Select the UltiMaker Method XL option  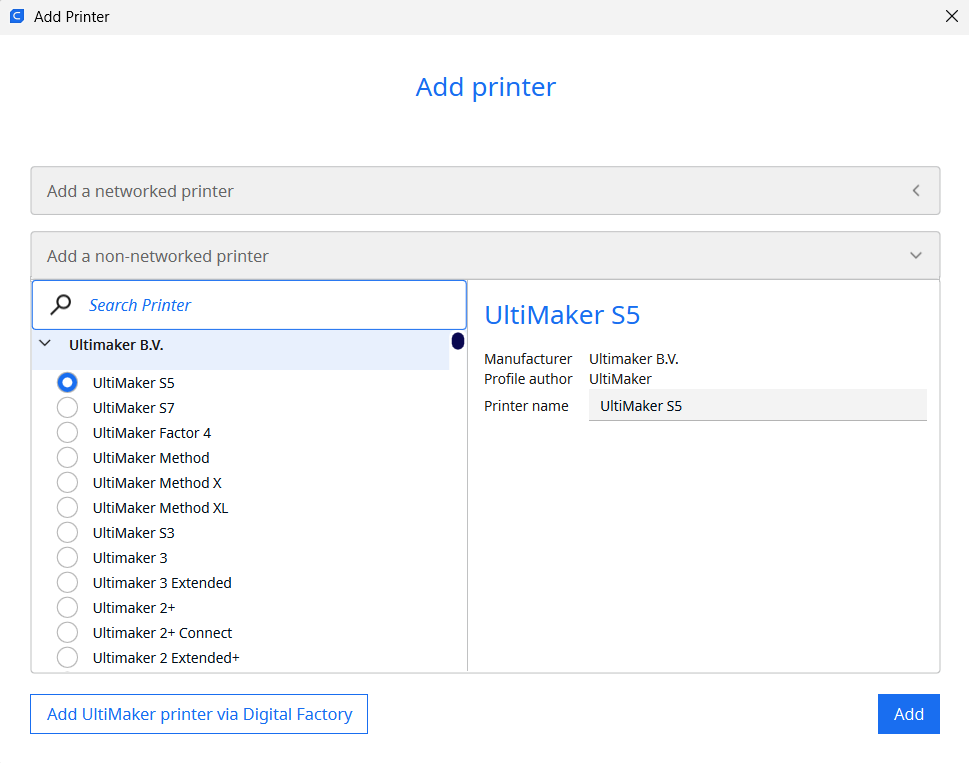pyautogui.click(x=67, y=508)
